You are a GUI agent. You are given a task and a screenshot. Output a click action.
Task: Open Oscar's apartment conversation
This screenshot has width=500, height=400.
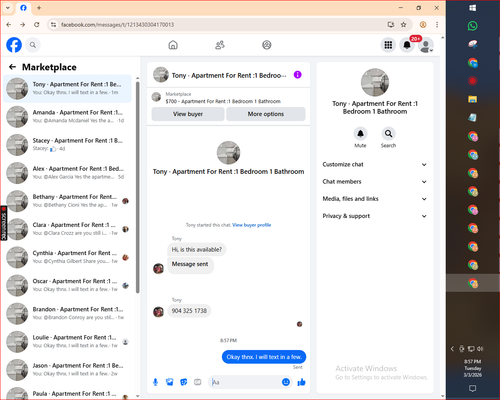point(68,285)
